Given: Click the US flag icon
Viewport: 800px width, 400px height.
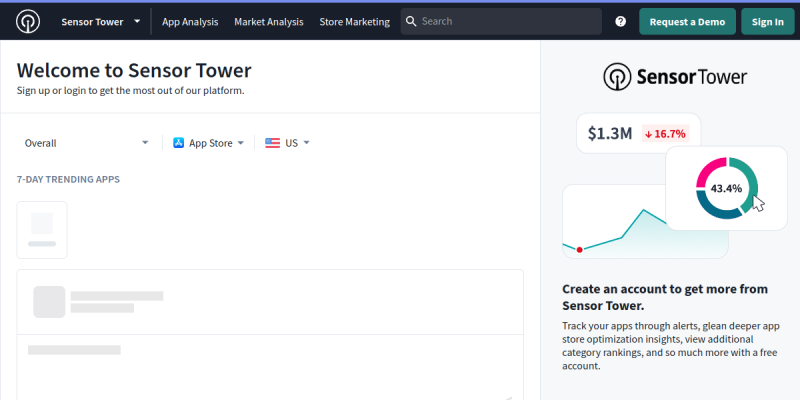Looking at the screenshot, I should point(272,143).
